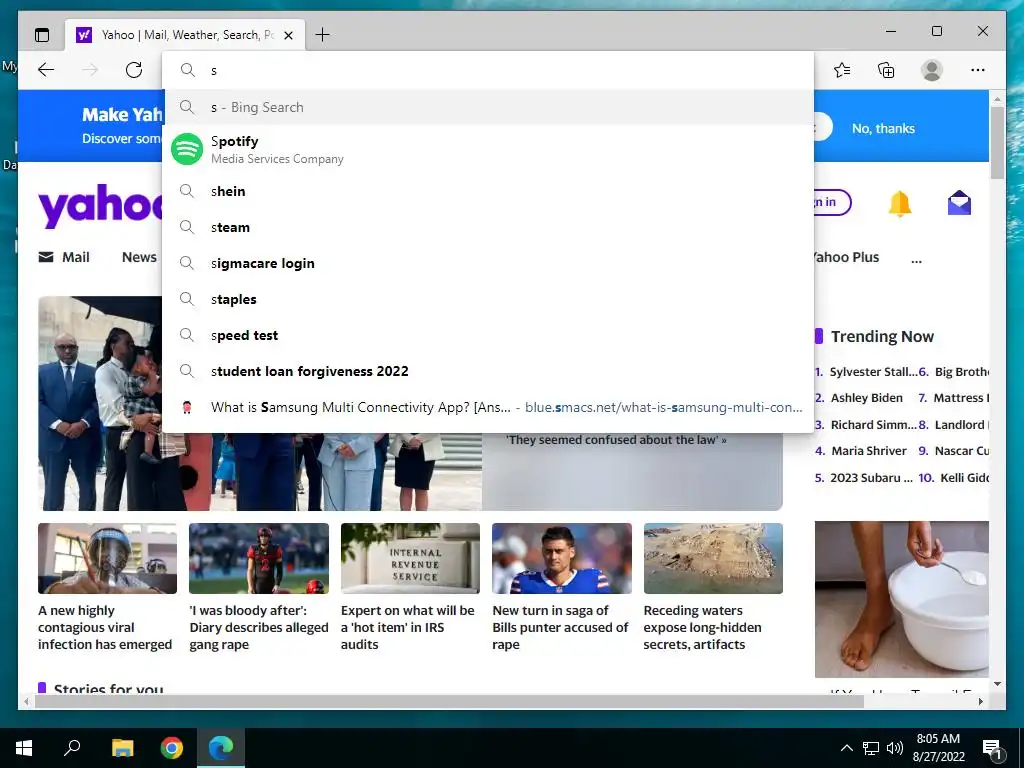Choose 'speed test' search suggestion
This screenshot has width=1024, height=768.
[x=488, y=335]
